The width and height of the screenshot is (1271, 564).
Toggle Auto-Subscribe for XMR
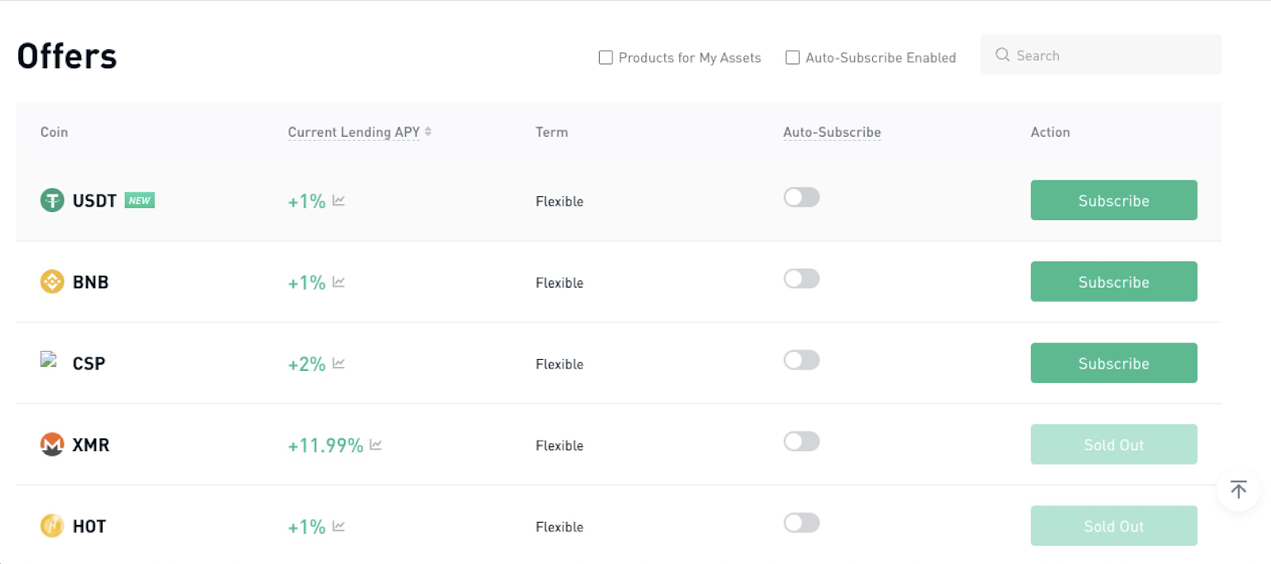pyautogui.click(x=801, y=441)
